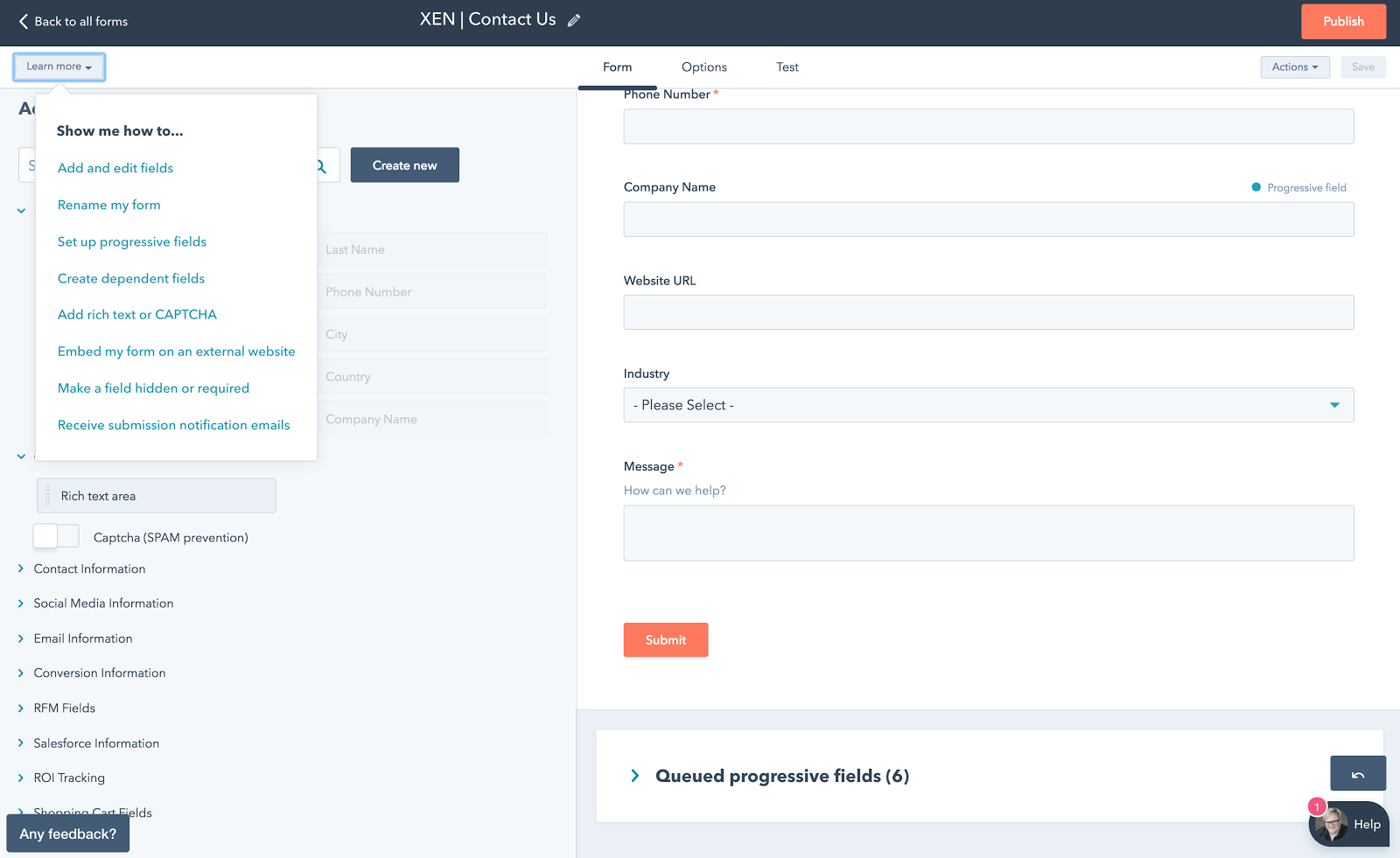Click the red notification badge on Help
Image resolution: width=1400 pixels, height=858 pixels.
1317,806
